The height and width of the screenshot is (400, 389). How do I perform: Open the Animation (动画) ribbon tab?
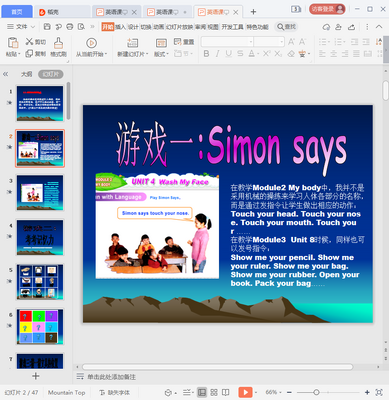click(x=159, y=27)
